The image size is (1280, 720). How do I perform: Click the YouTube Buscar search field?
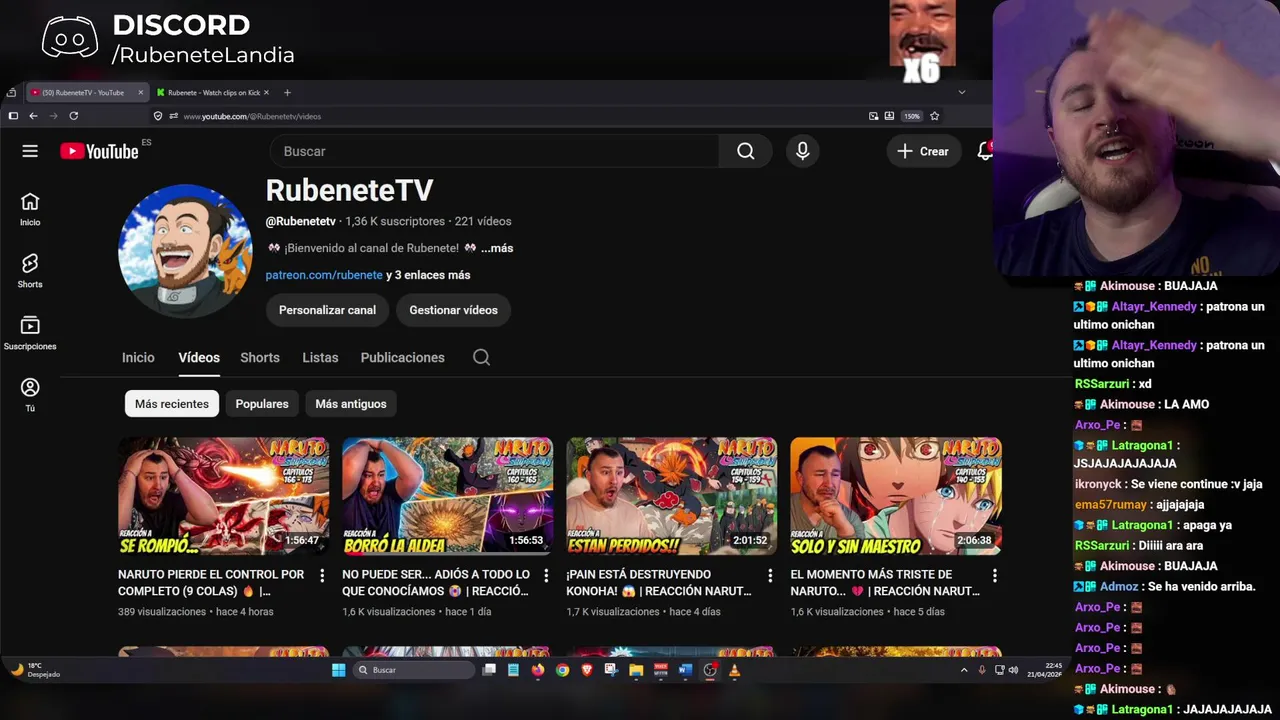tap(494, 151)
